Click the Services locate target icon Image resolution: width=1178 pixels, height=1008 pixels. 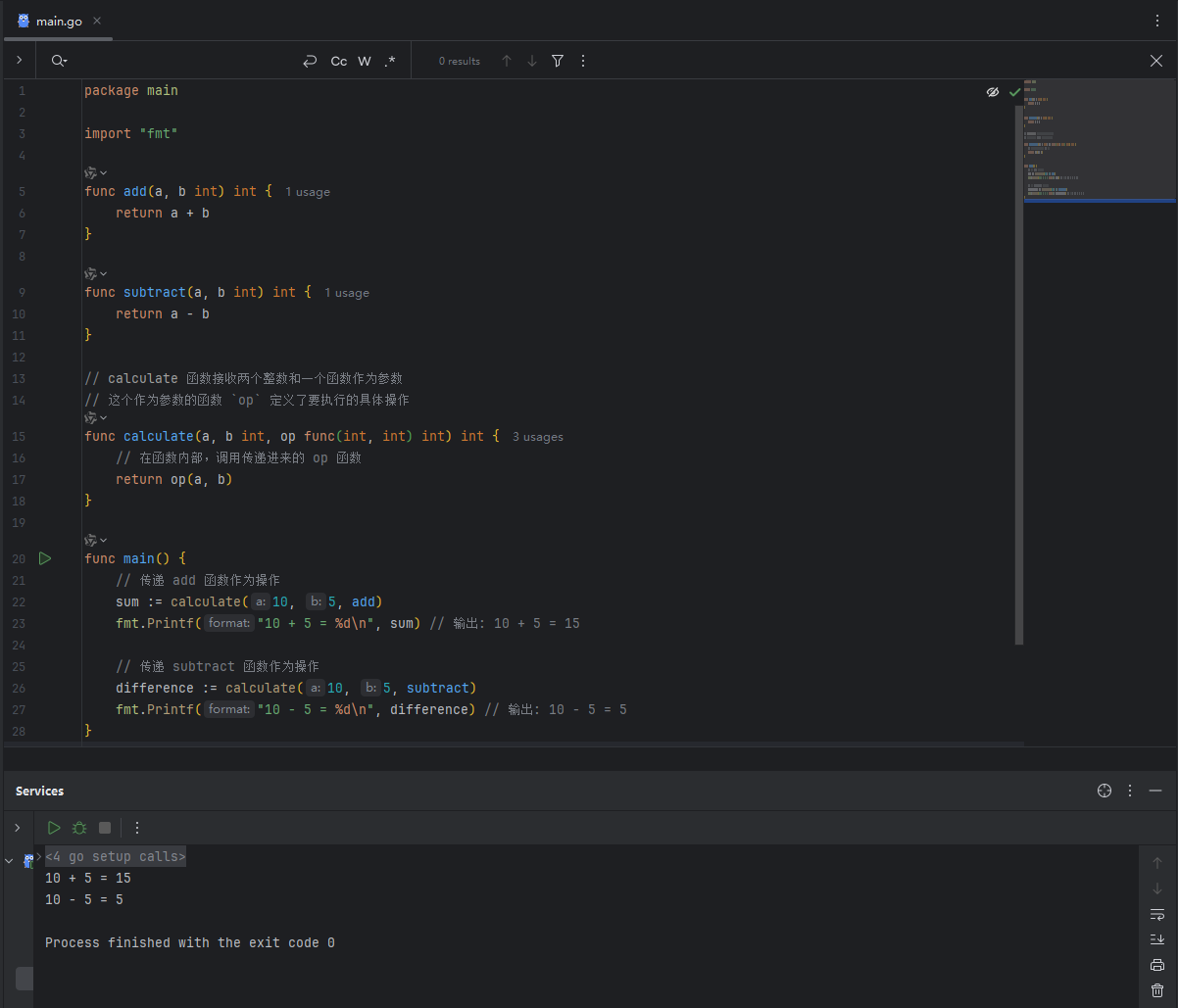[1104, 791]
